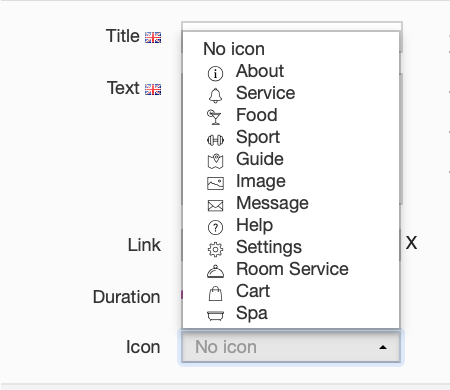Choose the Help question mark icon
Viewport: 450px width, 390px height.
215,227
